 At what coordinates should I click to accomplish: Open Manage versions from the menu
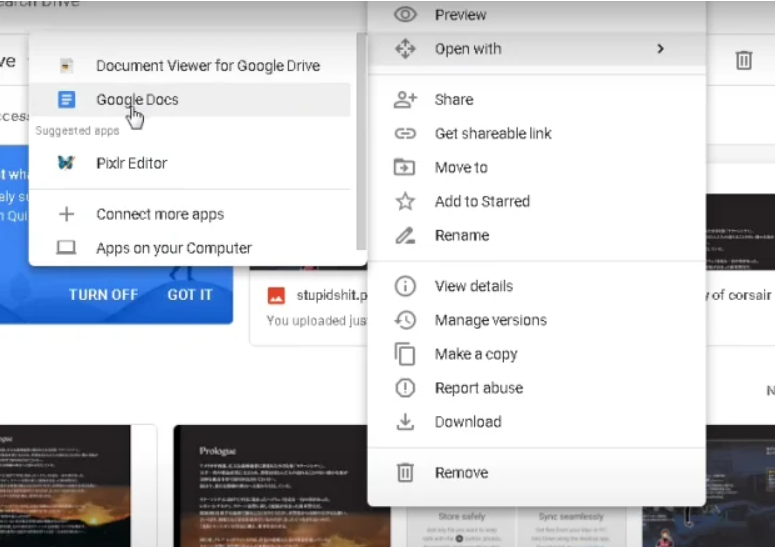pos(490,320)
